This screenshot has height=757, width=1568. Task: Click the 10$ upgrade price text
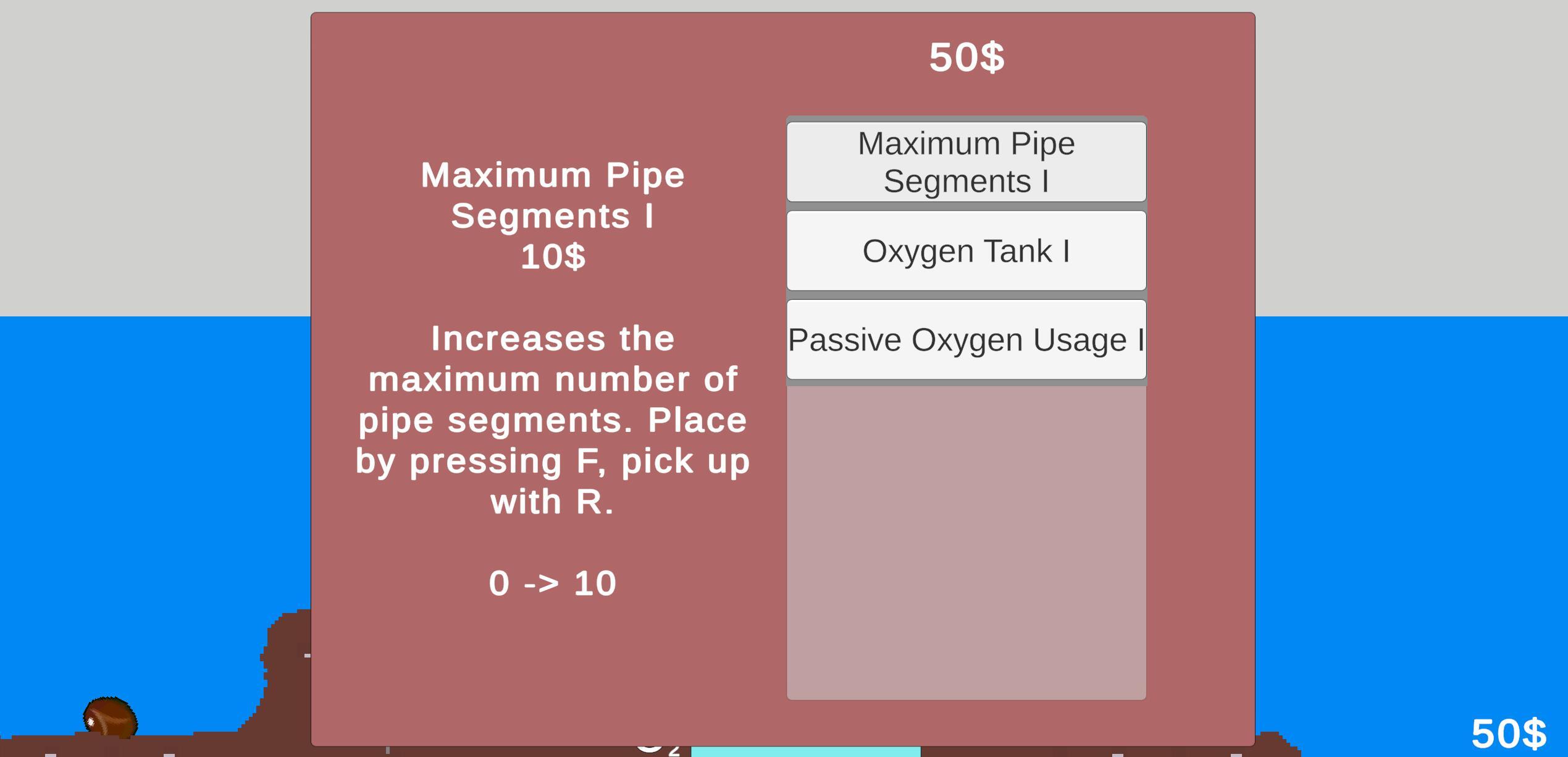[x=552, y=256]
